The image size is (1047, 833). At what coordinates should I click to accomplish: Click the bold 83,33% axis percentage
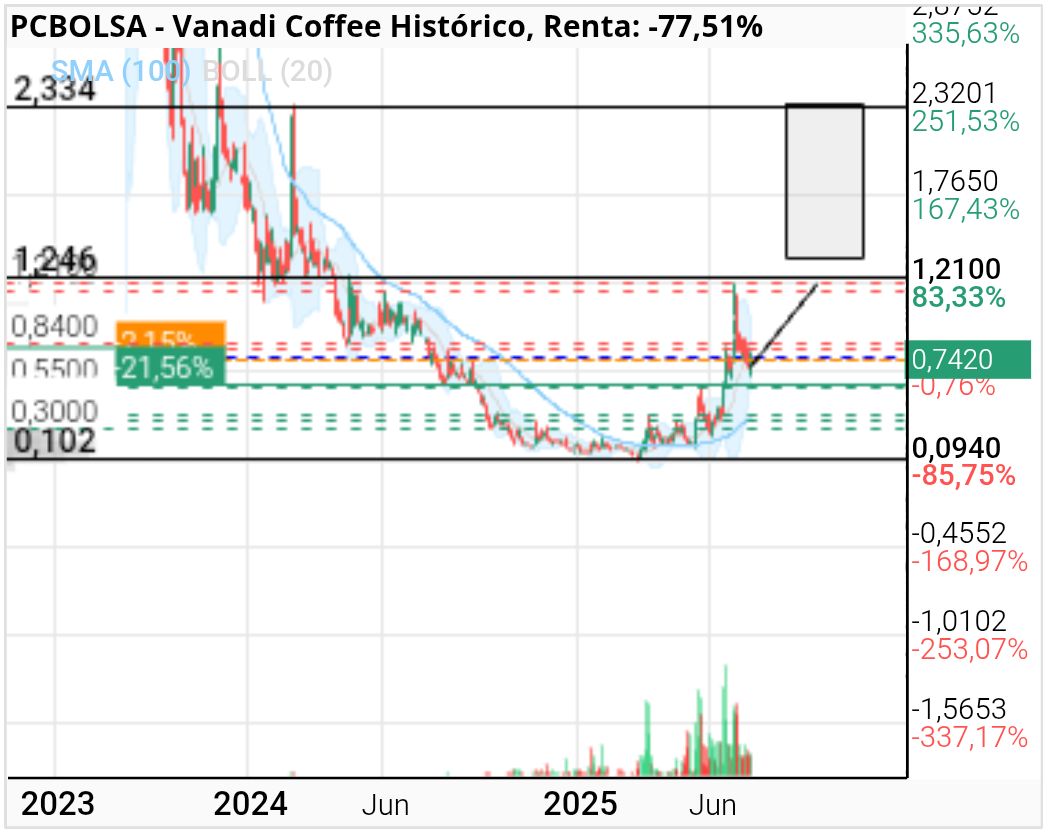(959, 297)
